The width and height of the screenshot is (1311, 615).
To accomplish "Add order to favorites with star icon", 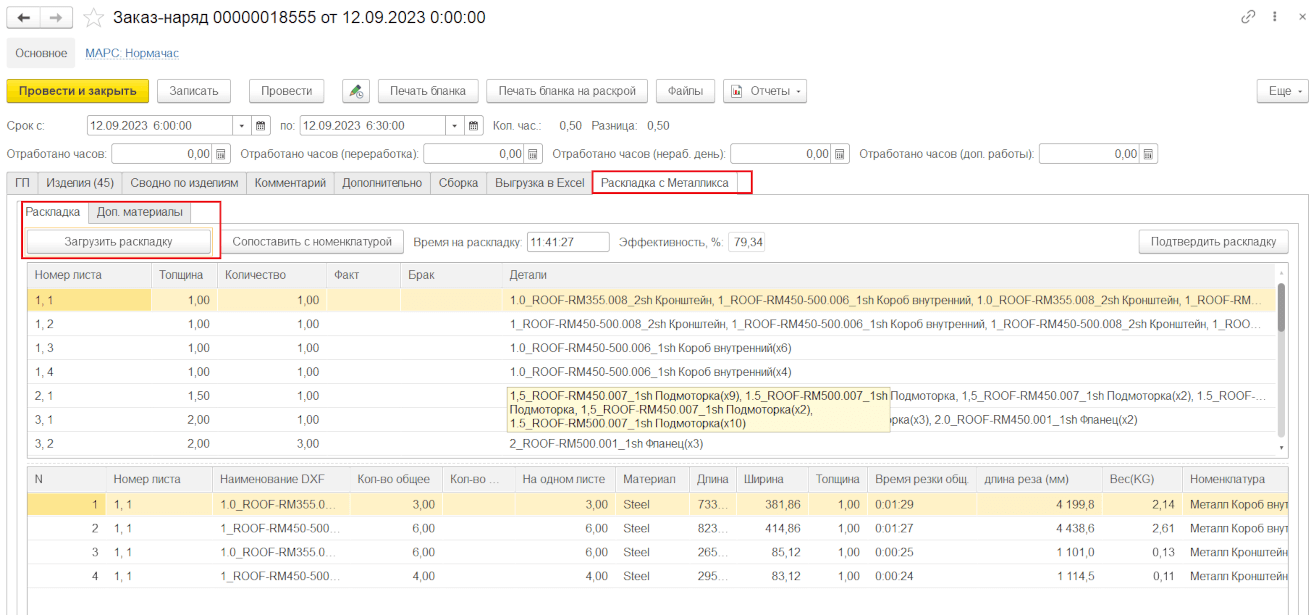I will tap(93, 18).
